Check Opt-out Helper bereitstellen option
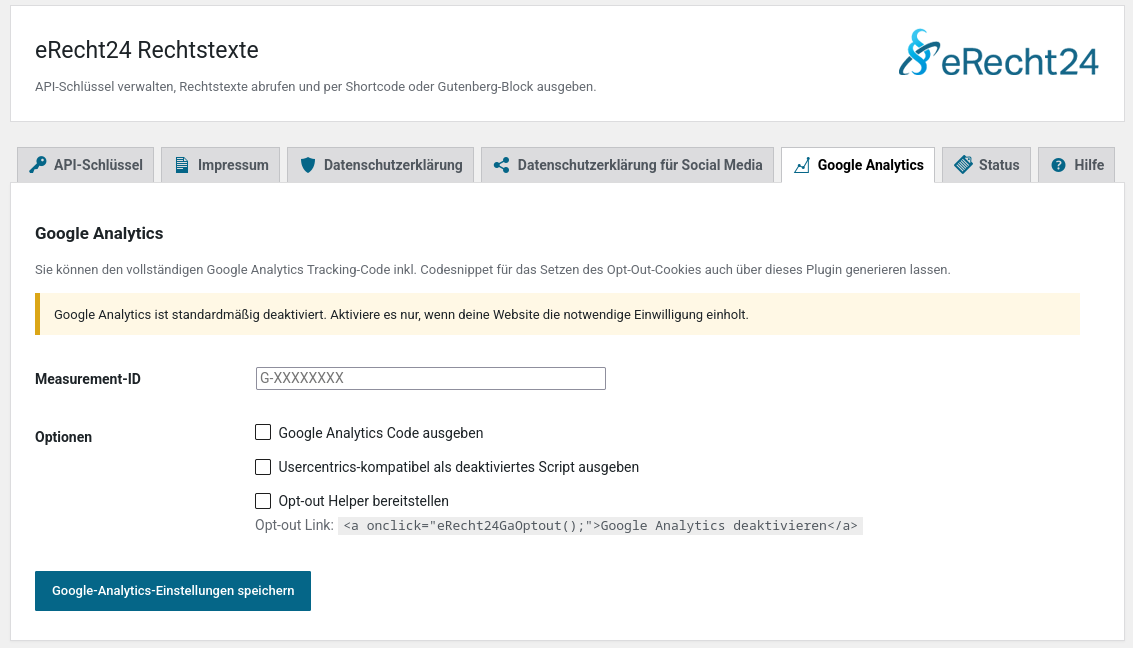Screen dimensions: 1133x648 tap(263, 501)
